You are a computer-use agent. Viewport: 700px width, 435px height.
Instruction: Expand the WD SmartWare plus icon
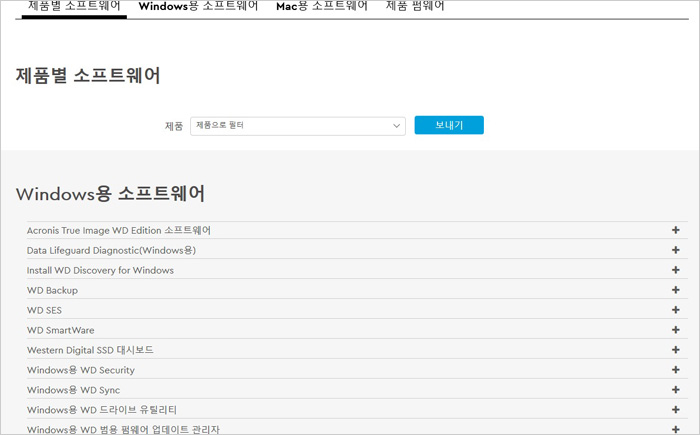tap(675, 330)
